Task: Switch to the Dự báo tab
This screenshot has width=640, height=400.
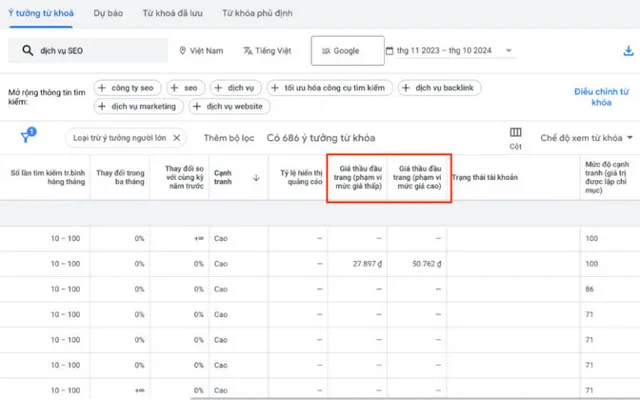Action: pyautogui.click(x=108, y=13)
